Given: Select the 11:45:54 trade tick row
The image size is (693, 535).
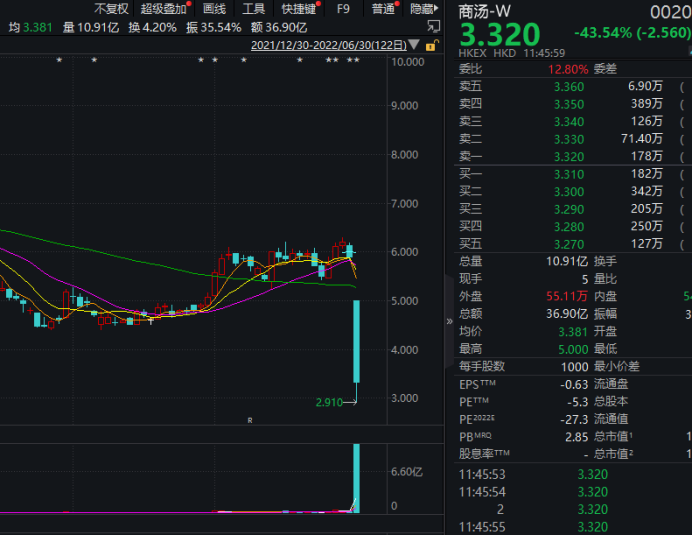Looking at the screenshot, I should pos(573,492).
